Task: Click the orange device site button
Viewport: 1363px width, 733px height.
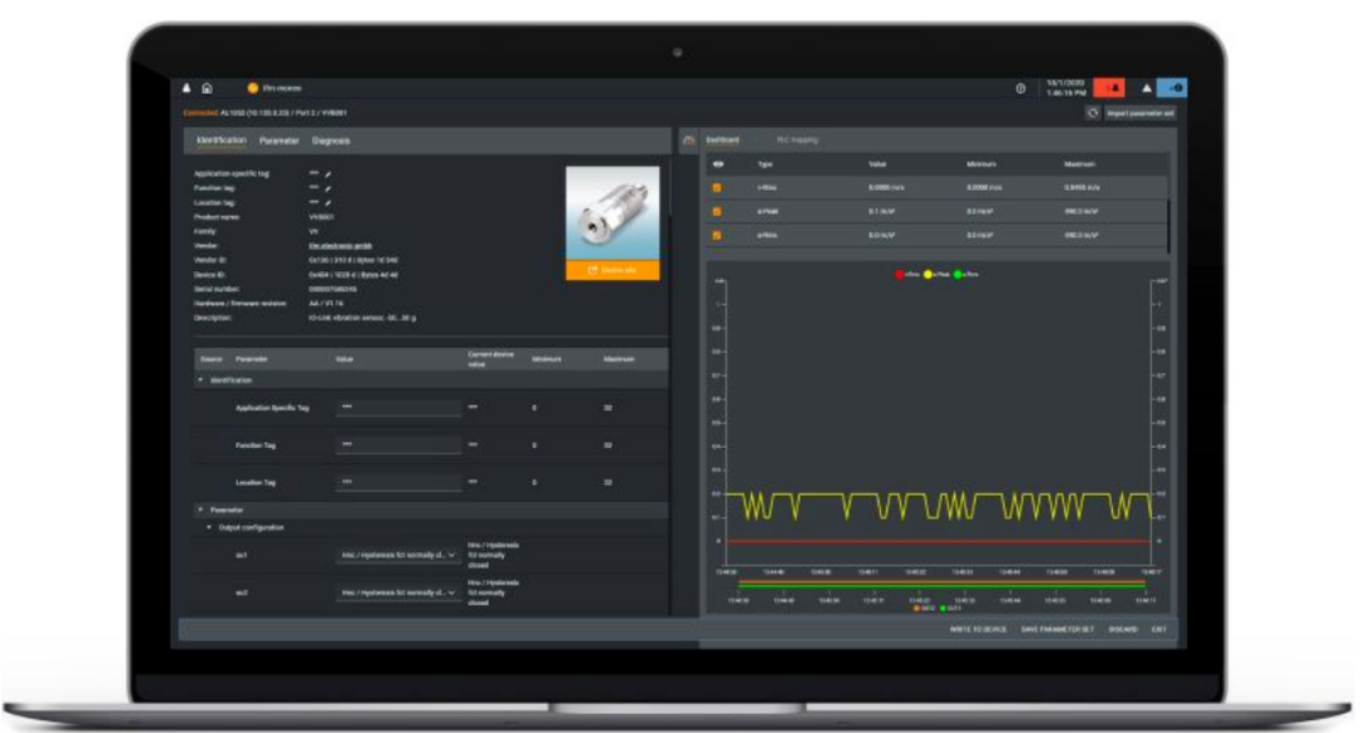Action: 612,270
